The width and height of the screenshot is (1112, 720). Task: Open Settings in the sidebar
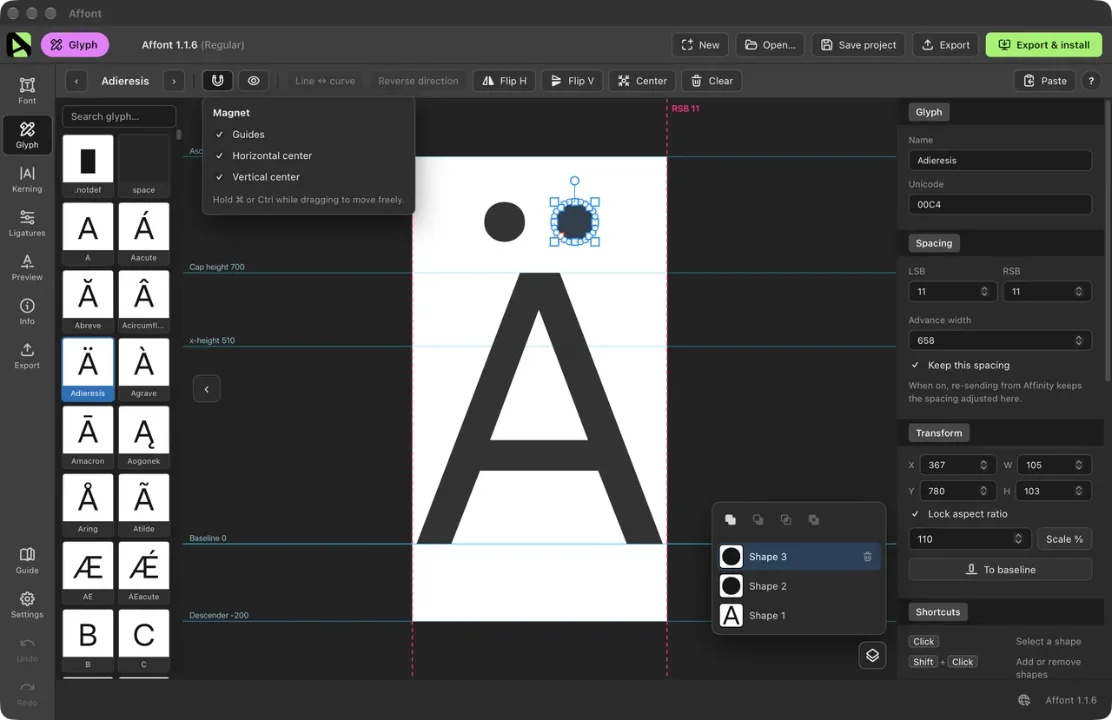[x=27, y=604]
